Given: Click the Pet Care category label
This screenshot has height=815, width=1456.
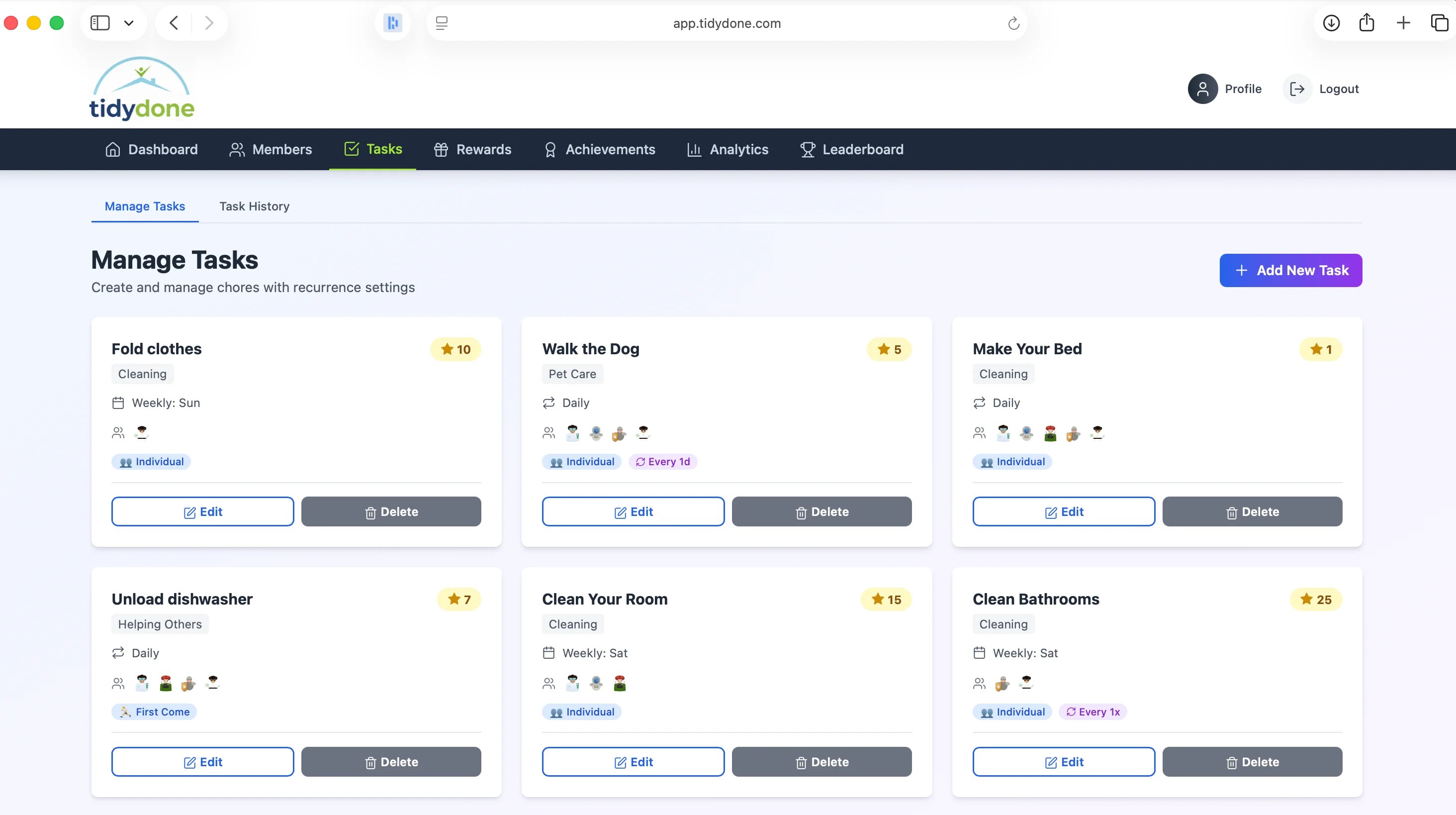Looking at the screenshot, I should (572, 374).
